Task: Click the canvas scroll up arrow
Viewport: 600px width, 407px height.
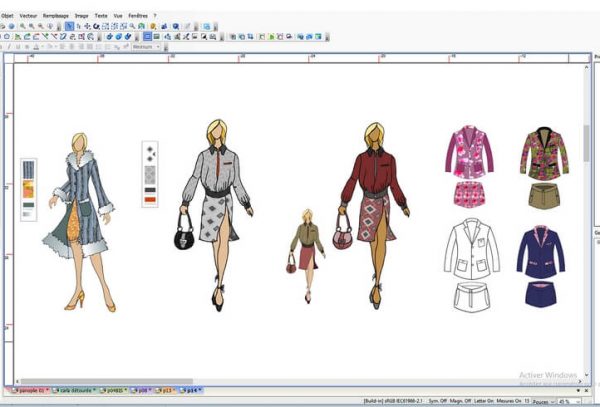Action: pyautogui.click(x=586, y=68)
